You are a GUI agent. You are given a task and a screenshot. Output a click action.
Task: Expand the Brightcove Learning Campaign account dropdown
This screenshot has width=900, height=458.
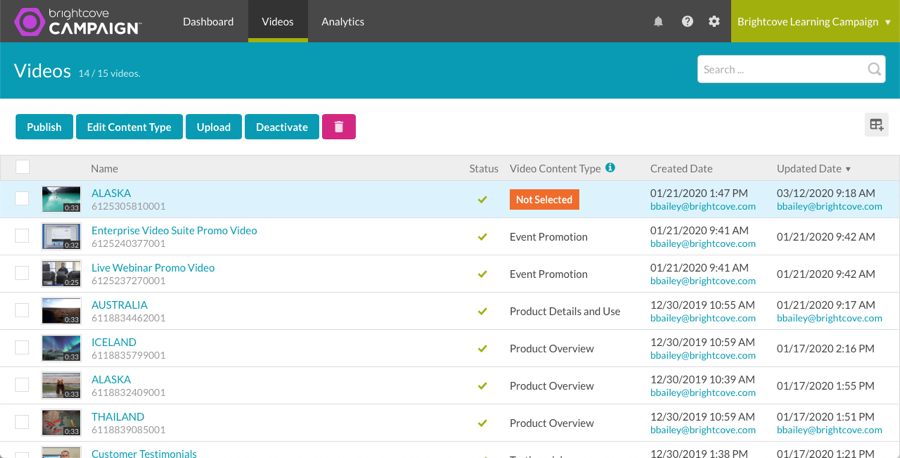click(x=815, y=21)
